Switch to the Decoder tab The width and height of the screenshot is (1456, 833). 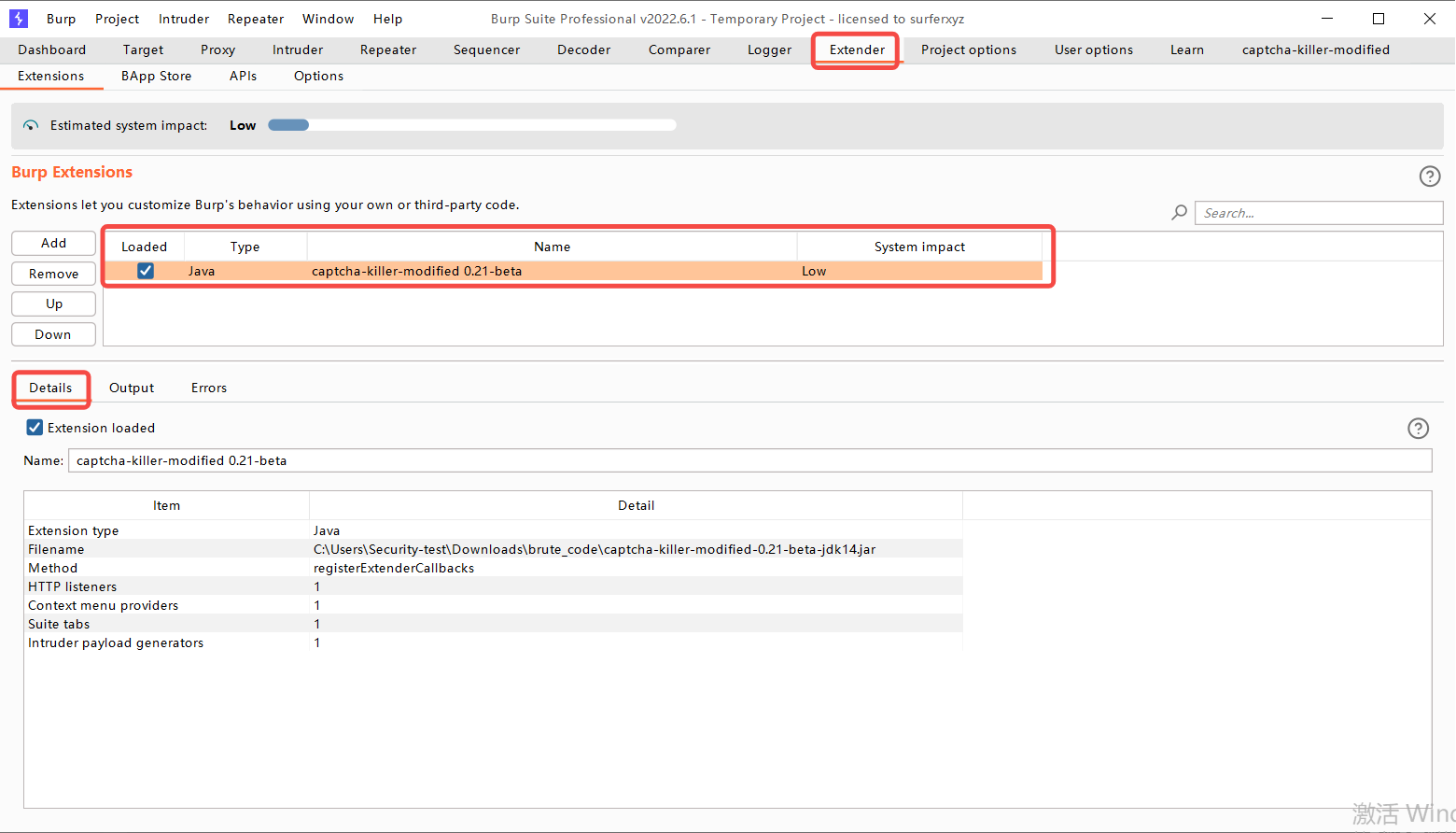583,49
